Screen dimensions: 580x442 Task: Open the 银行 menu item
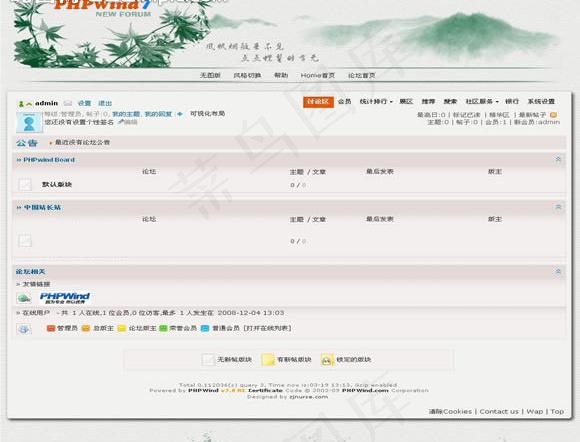pos(512,101)
